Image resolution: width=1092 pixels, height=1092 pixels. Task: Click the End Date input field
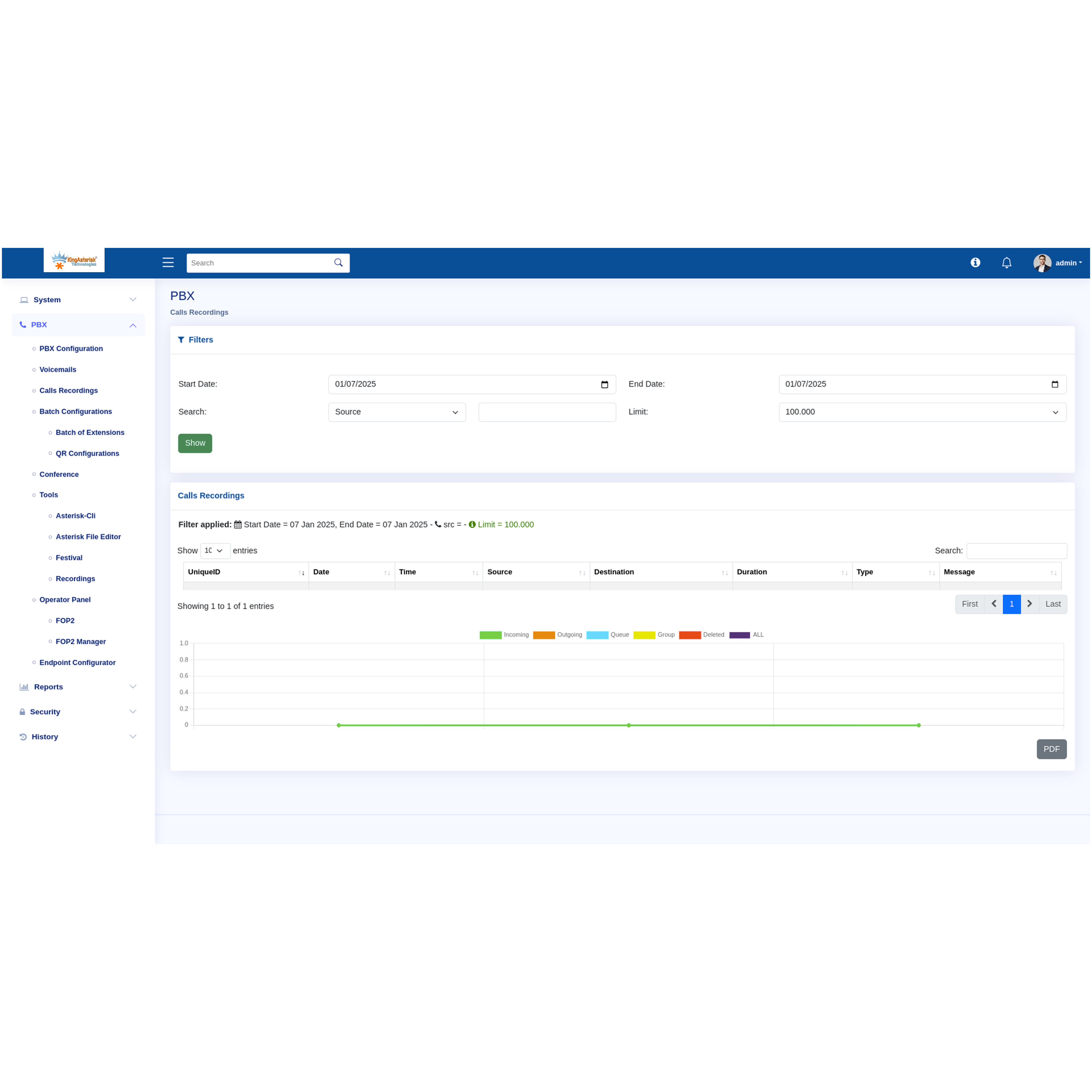coord(922,384)
